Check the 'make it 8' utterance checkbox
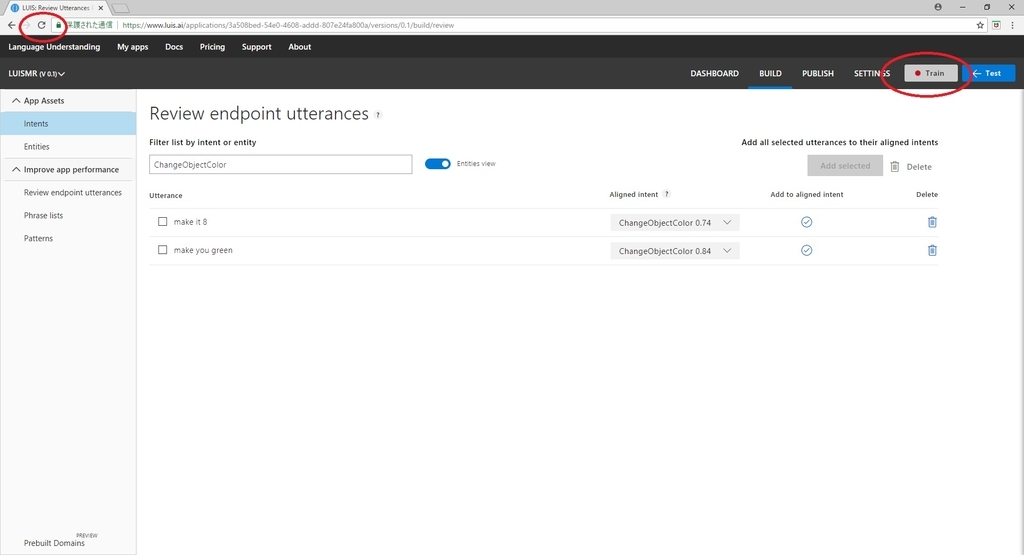Screen dimensions: 1024x555 [163, 221]
